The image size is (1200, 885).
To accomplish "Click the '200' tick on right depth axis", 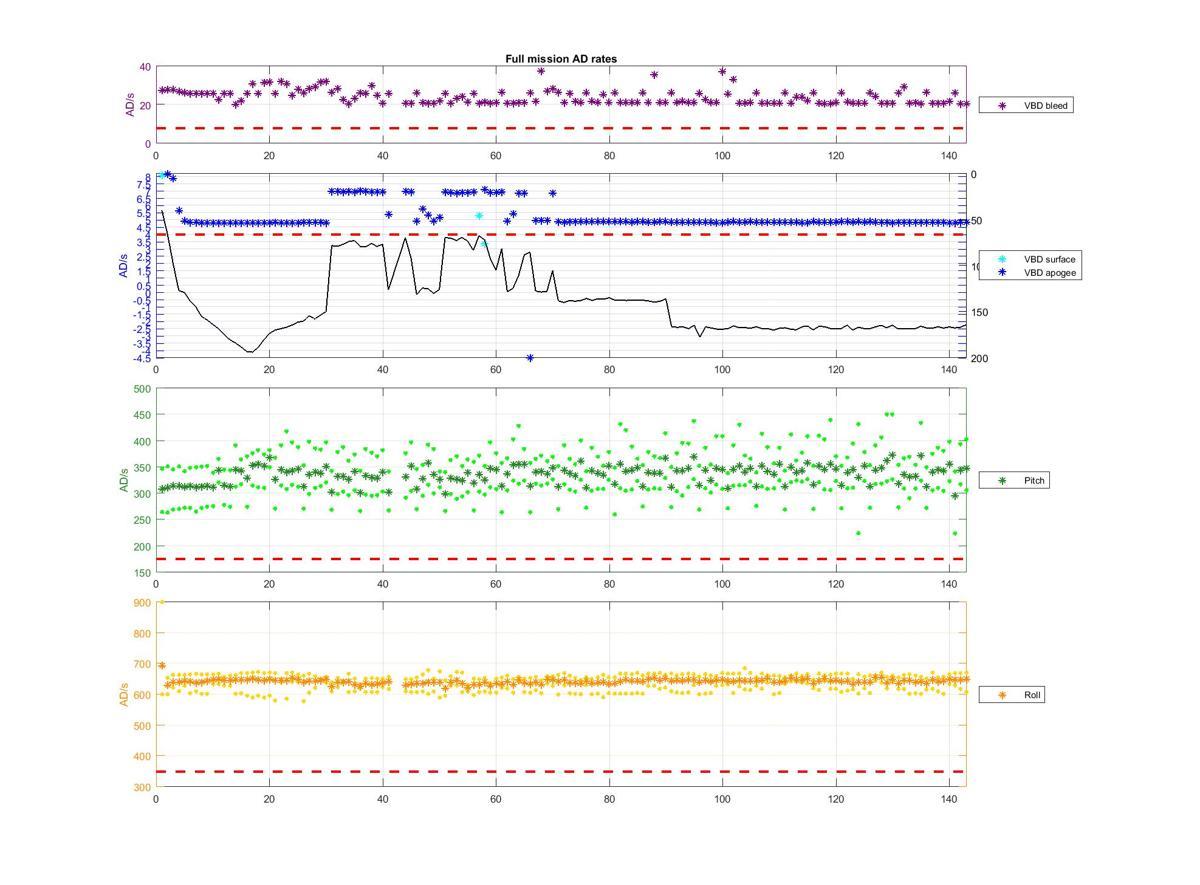I will [978, 359].
